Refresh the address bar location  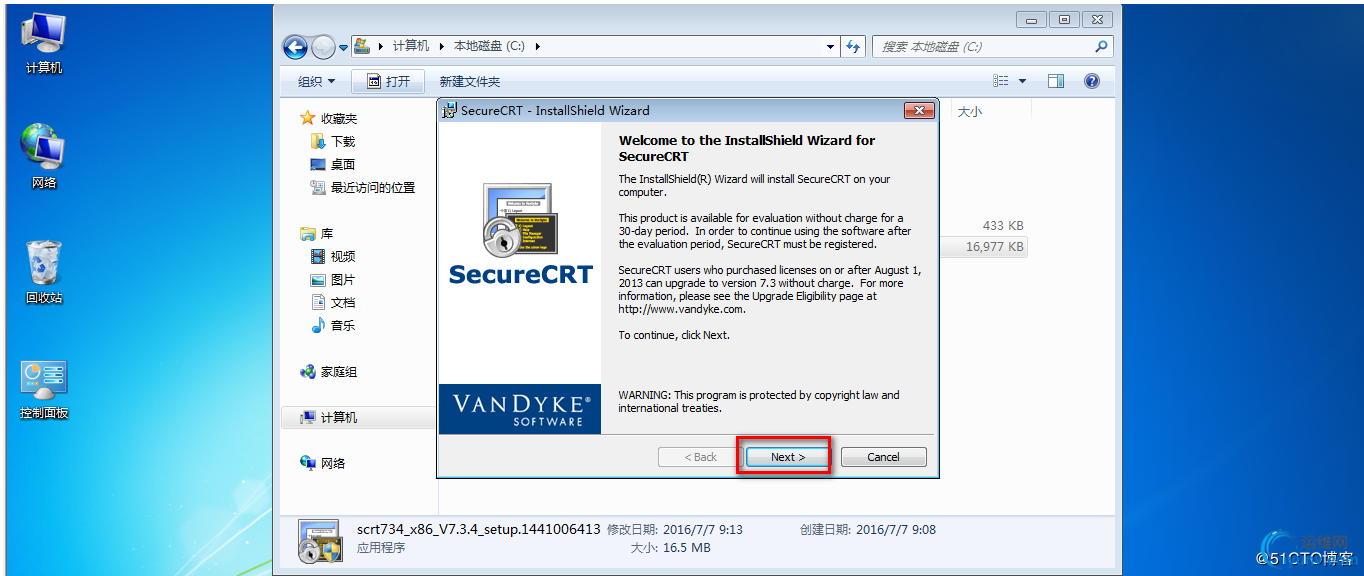(x=854, y=46)
